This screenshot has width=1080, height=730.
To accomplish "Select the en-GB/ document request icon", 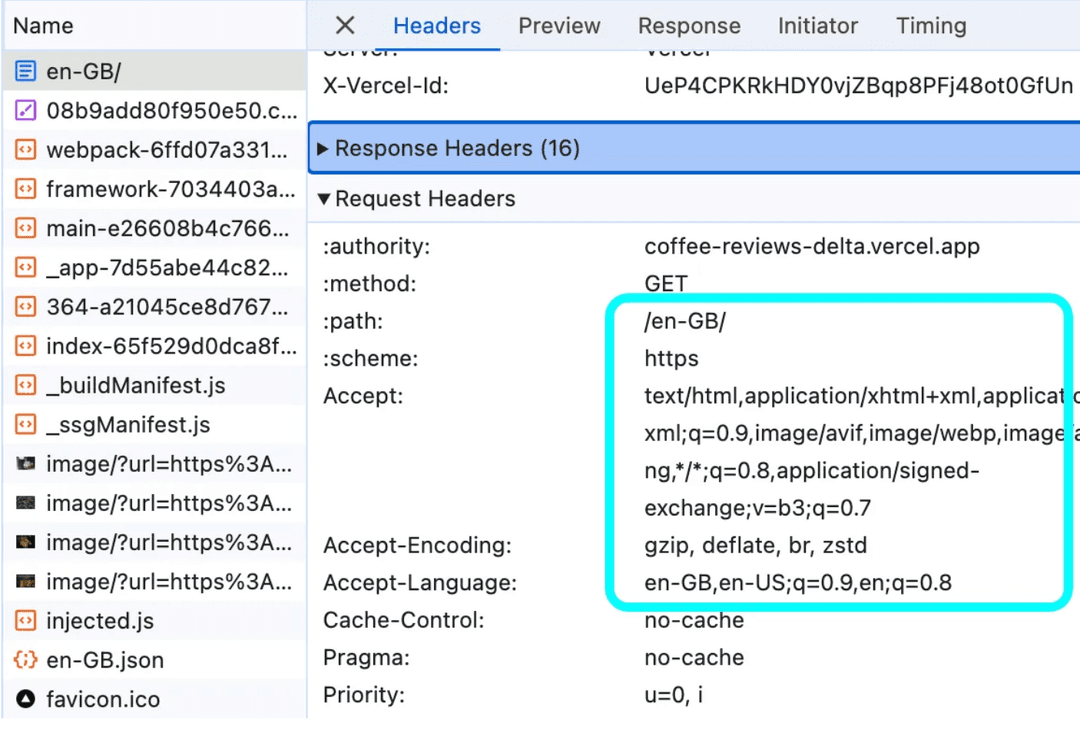I will [26, 71].
